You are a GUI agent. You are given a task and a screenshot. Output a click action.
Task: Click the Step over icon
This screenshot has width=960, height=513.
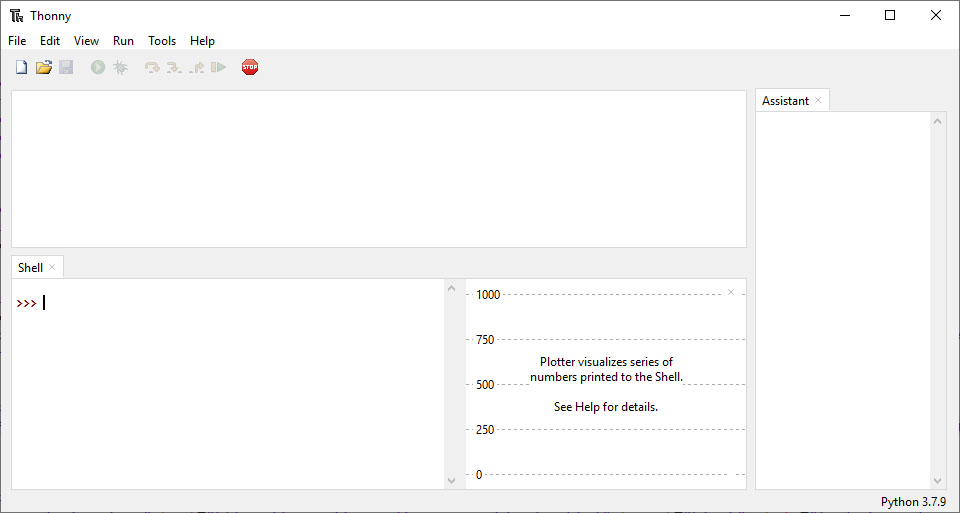152,67
